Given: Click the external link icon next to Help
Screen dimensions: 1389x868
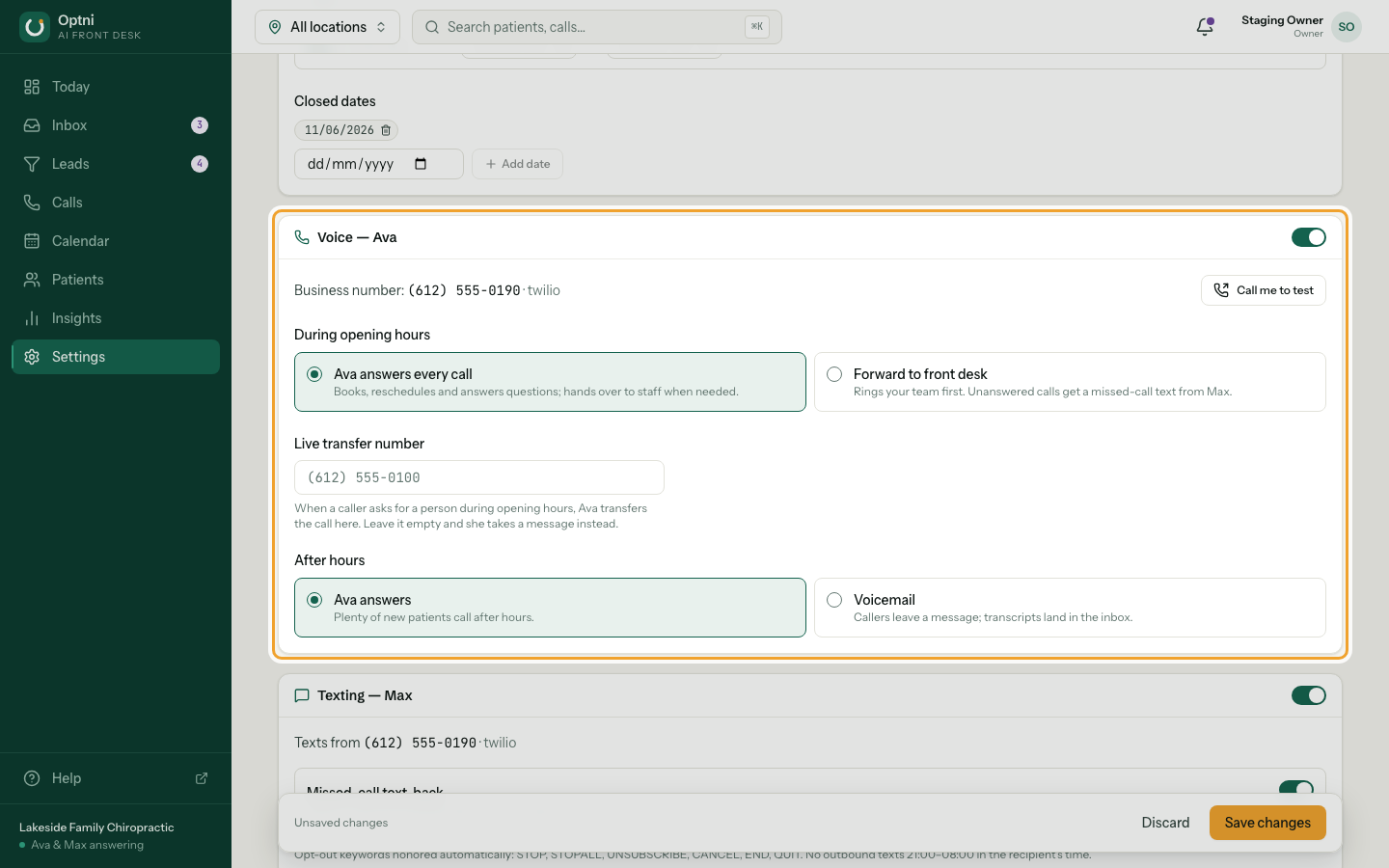Looking at the screenshot, I should point(202,778).
